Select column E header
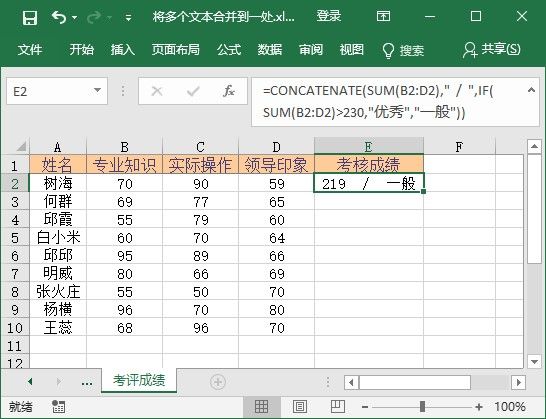Viewport: 546px width, 419px height. click(369, 147)
